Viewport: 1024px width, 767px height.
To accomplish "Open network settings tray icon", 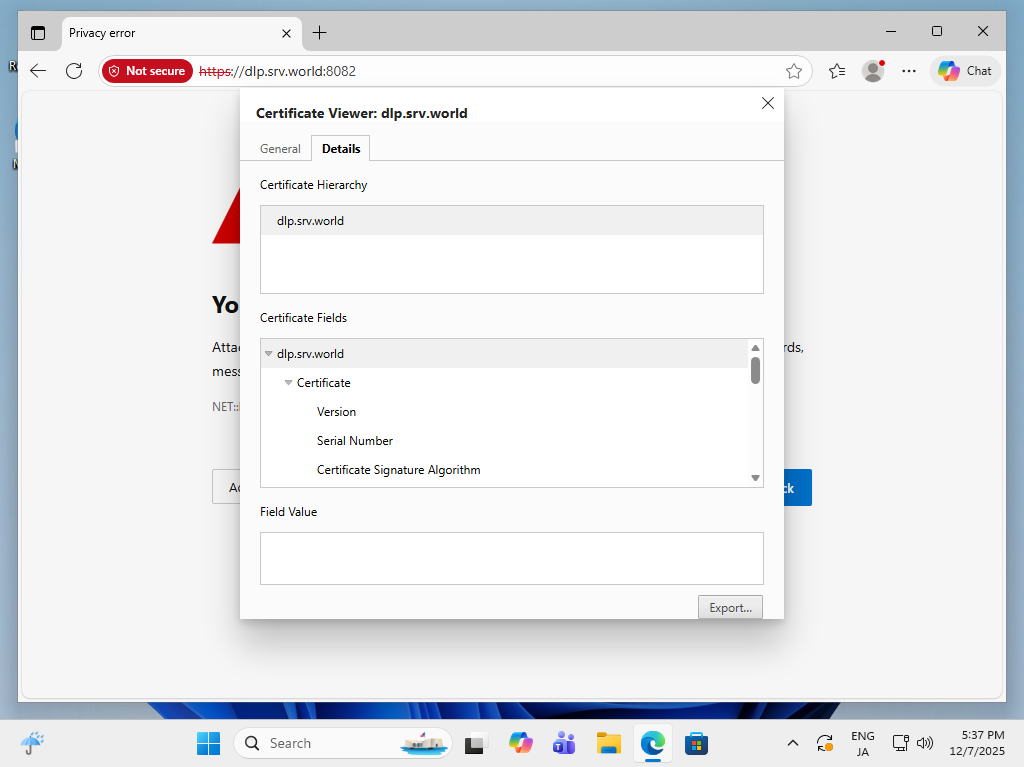I will [901, 743].
